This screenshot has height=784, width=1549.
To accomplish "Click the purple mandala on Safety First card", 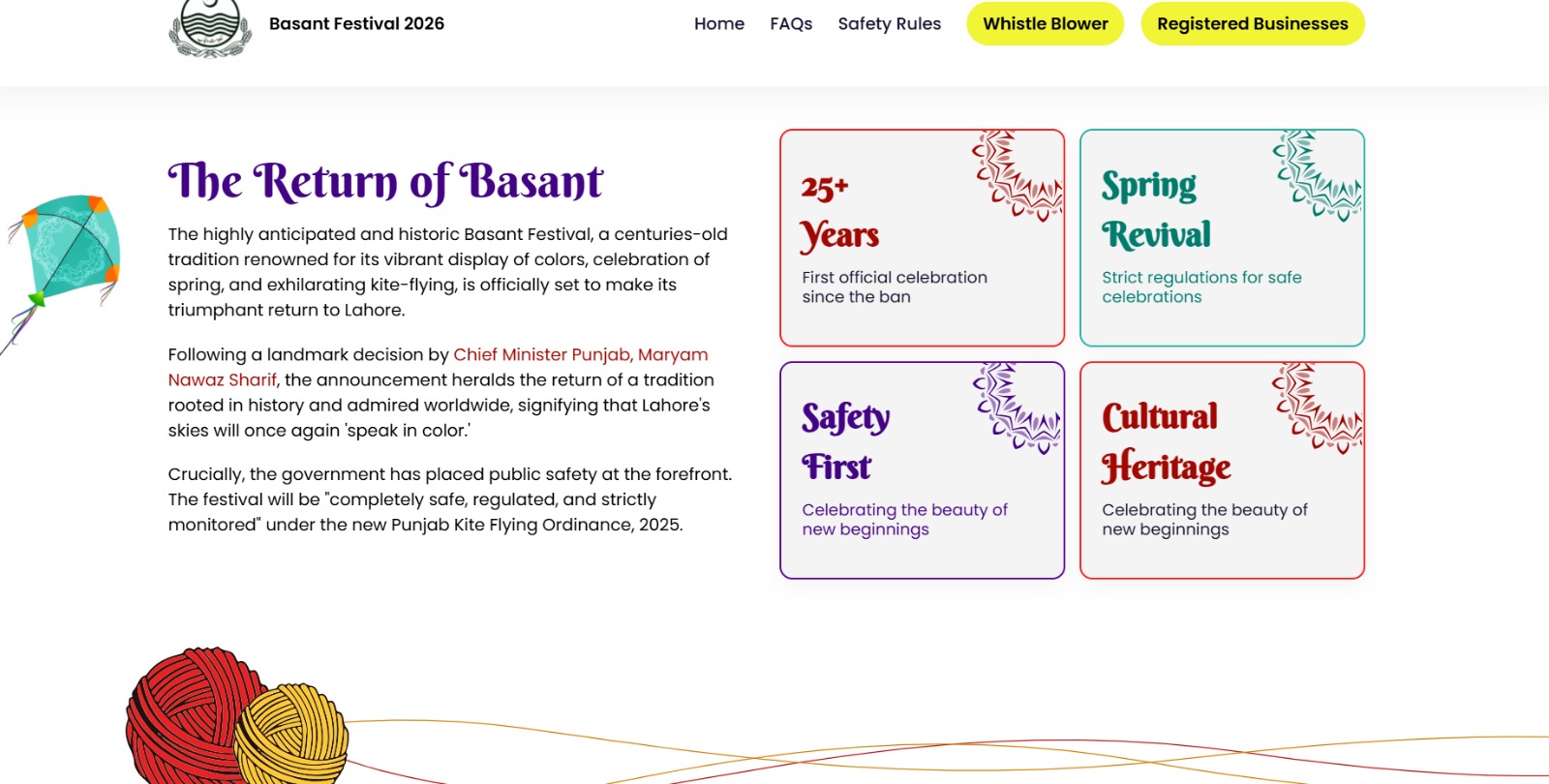I will 1018,407.
